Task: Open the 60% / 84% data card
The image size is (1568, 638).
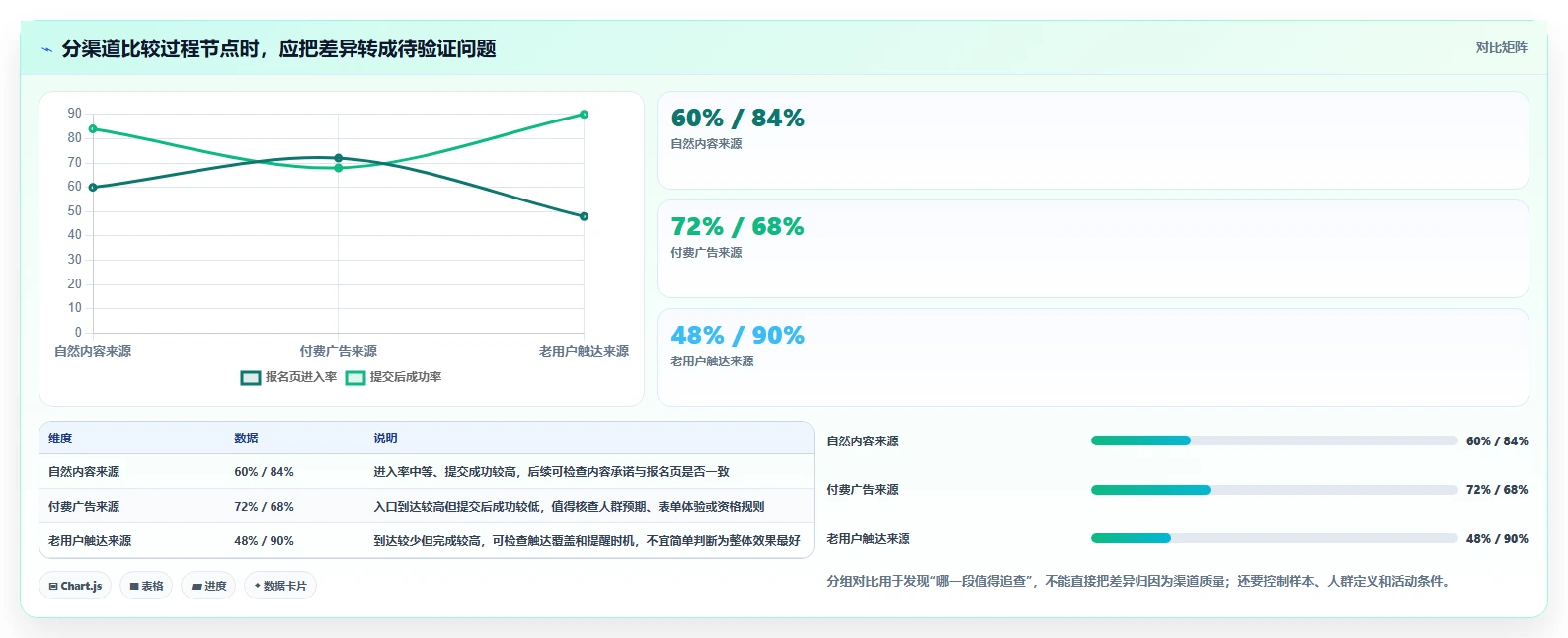Action: [x=1092, y=140]
